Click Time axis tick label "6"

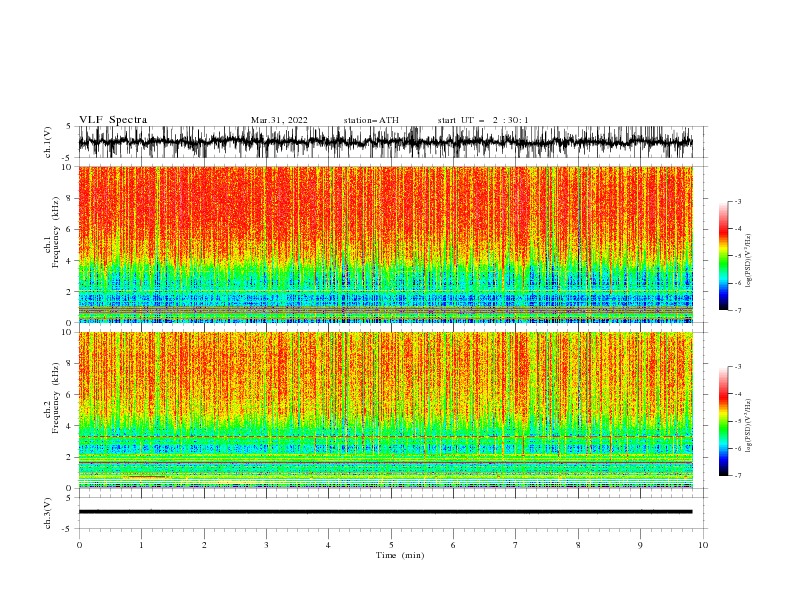tap(453, 545)
